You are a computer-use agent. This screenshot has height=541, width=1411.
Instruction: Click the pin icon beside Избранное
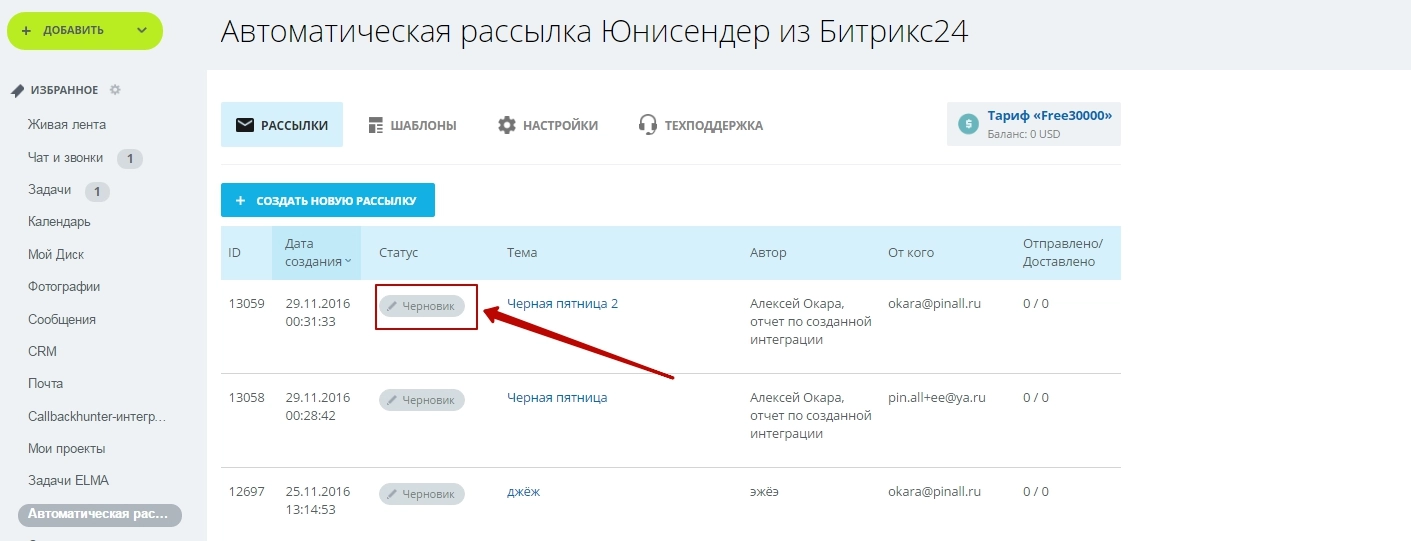[18, 90]
